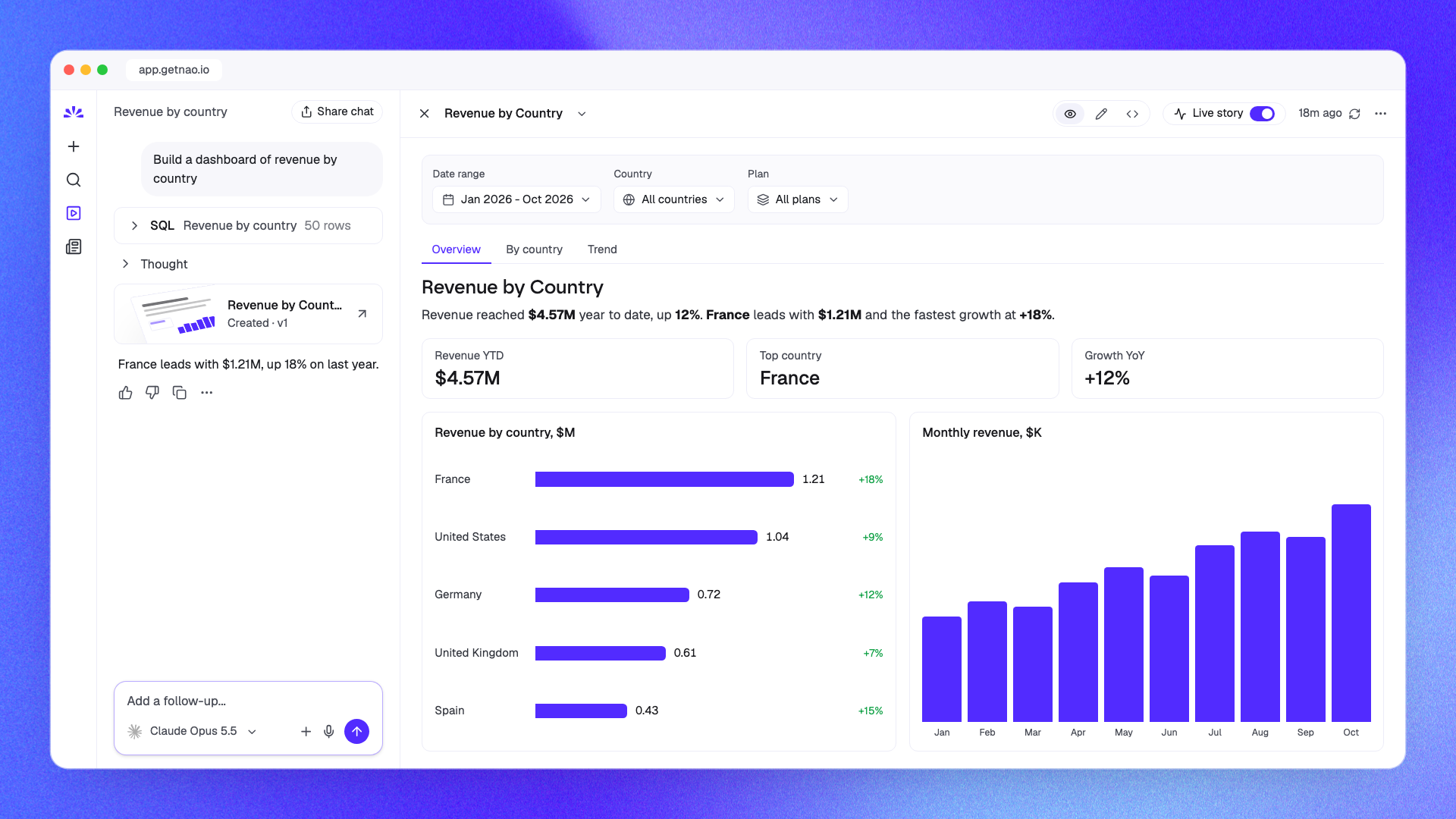Open the story more options menu
The image size is (1456, 819).
point(1381,114)
